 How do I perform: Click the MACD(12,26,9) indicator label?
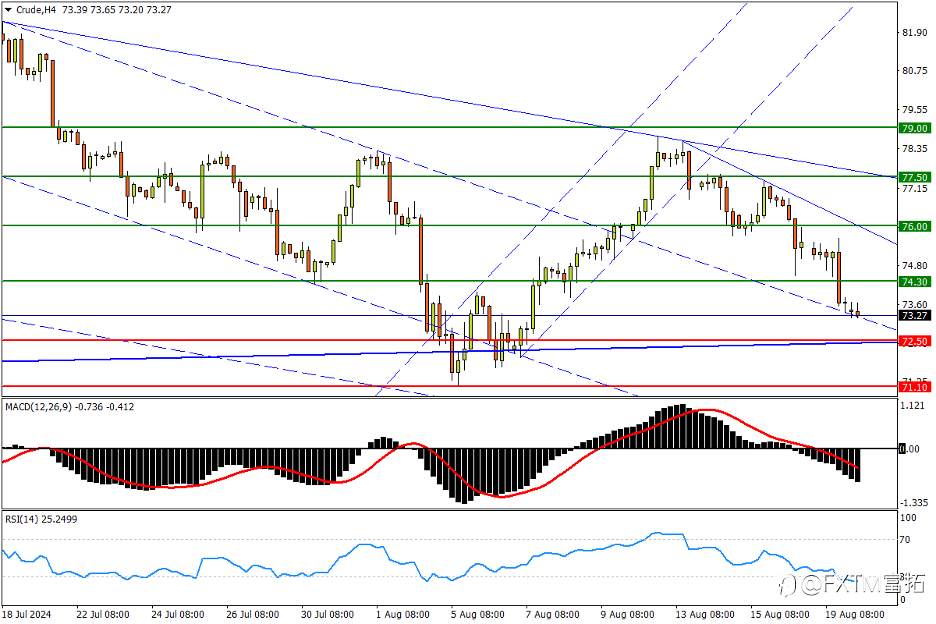click(x=38, y=407)
